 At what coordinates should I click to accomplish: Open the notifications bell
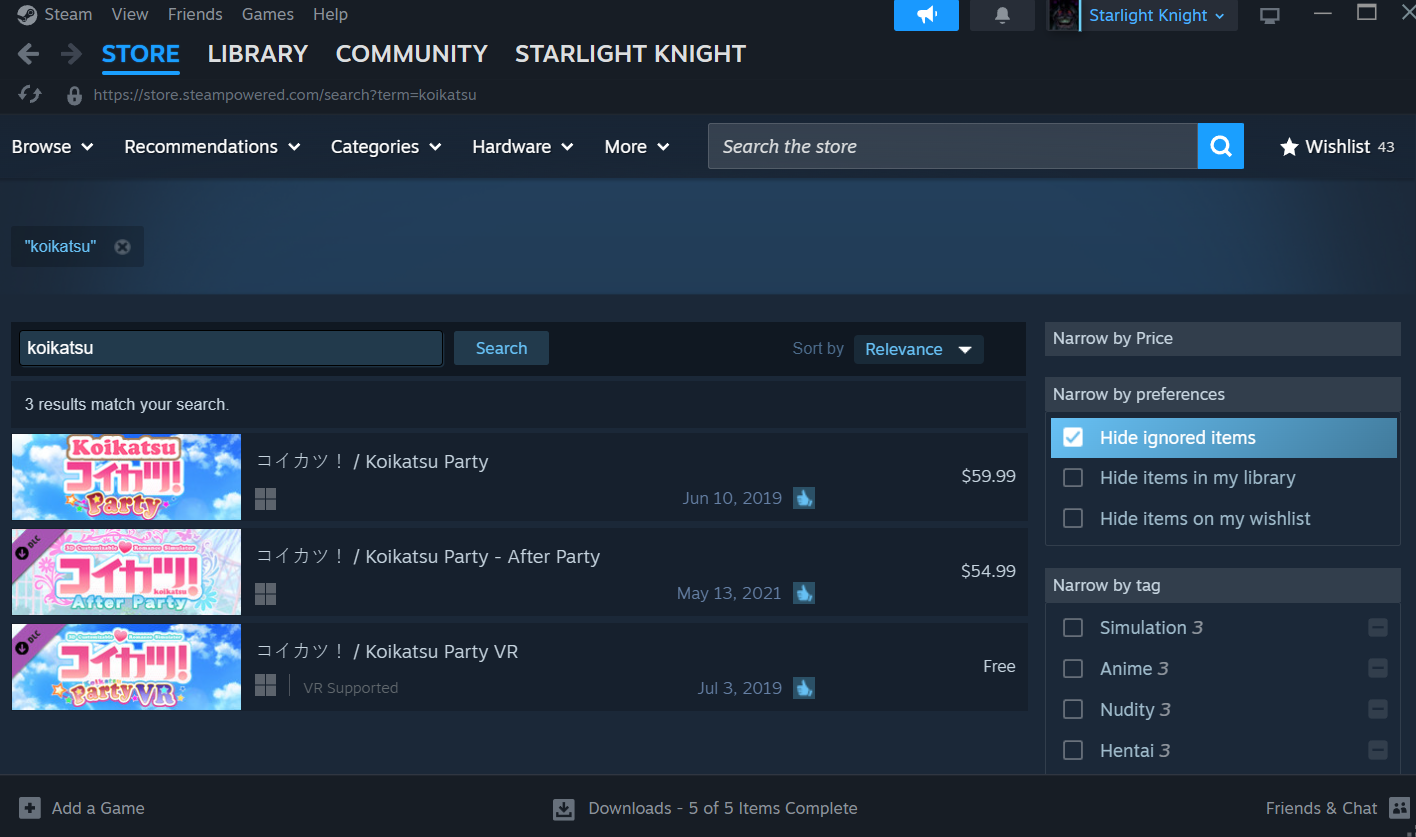pyautogui.click(x=1002, y=15)
